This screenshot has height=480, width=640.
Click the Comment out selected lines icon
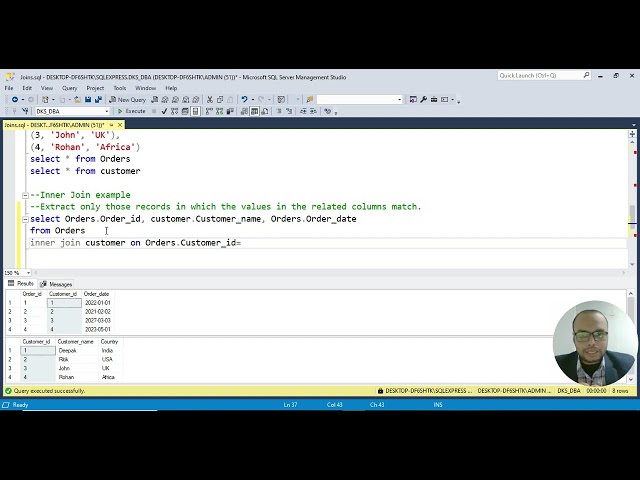point(279,111)
